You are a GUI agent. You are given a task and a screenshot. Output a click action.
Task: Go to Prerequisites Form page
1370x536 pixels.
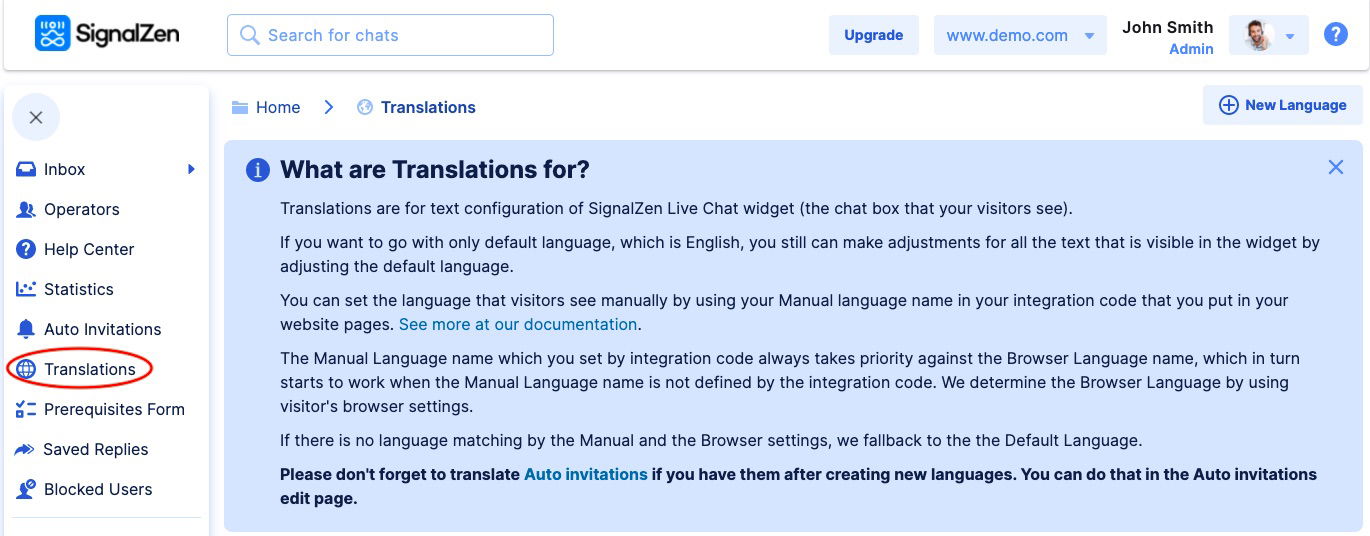tap(114, 409)
